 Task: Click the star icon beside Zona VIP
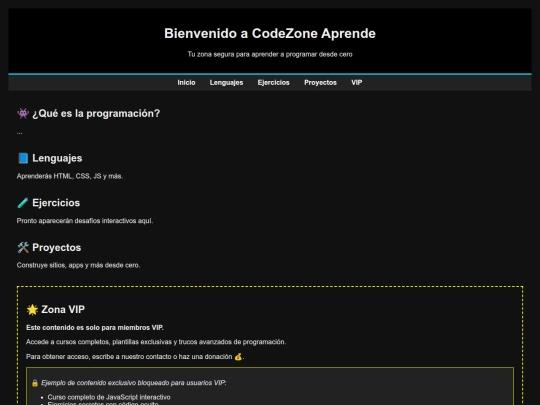pyautogui.click(x=32, y=310)
